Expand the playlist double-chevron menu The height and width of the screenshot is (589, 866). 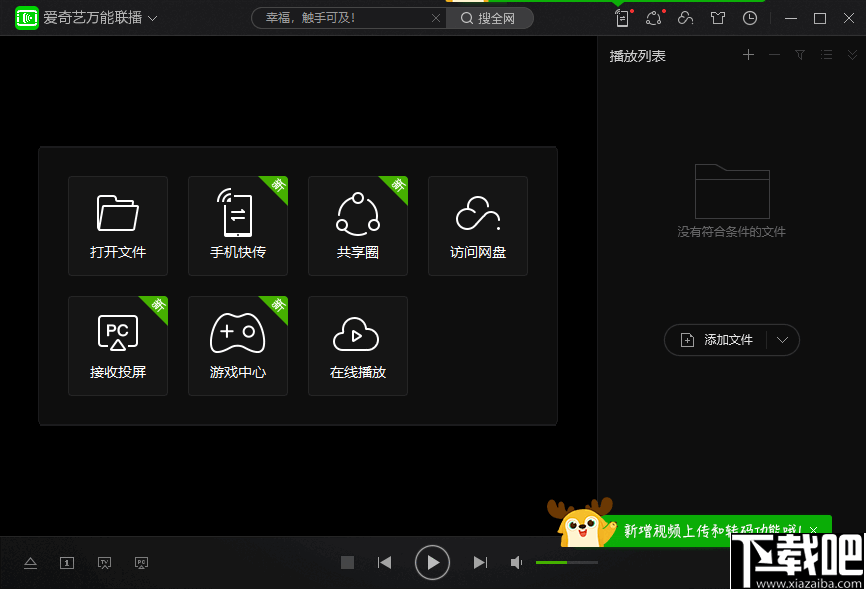tap(852, 55)
